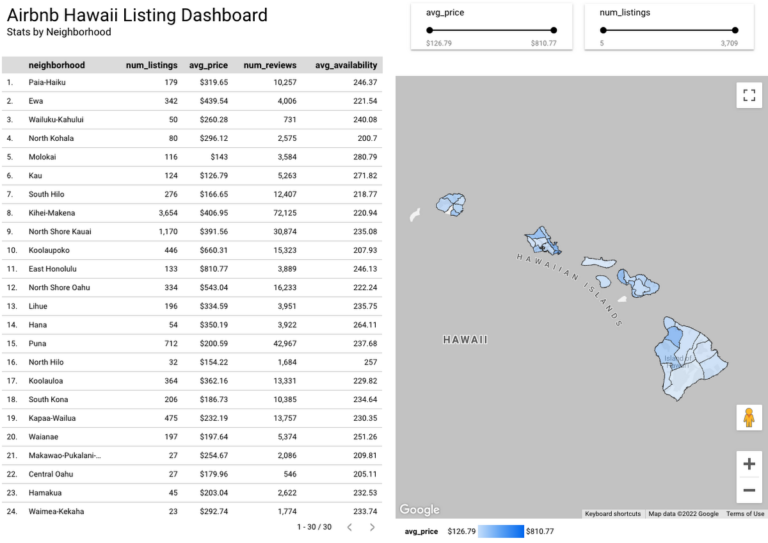Select the Puna neighborhood cell

pos(37,343)
